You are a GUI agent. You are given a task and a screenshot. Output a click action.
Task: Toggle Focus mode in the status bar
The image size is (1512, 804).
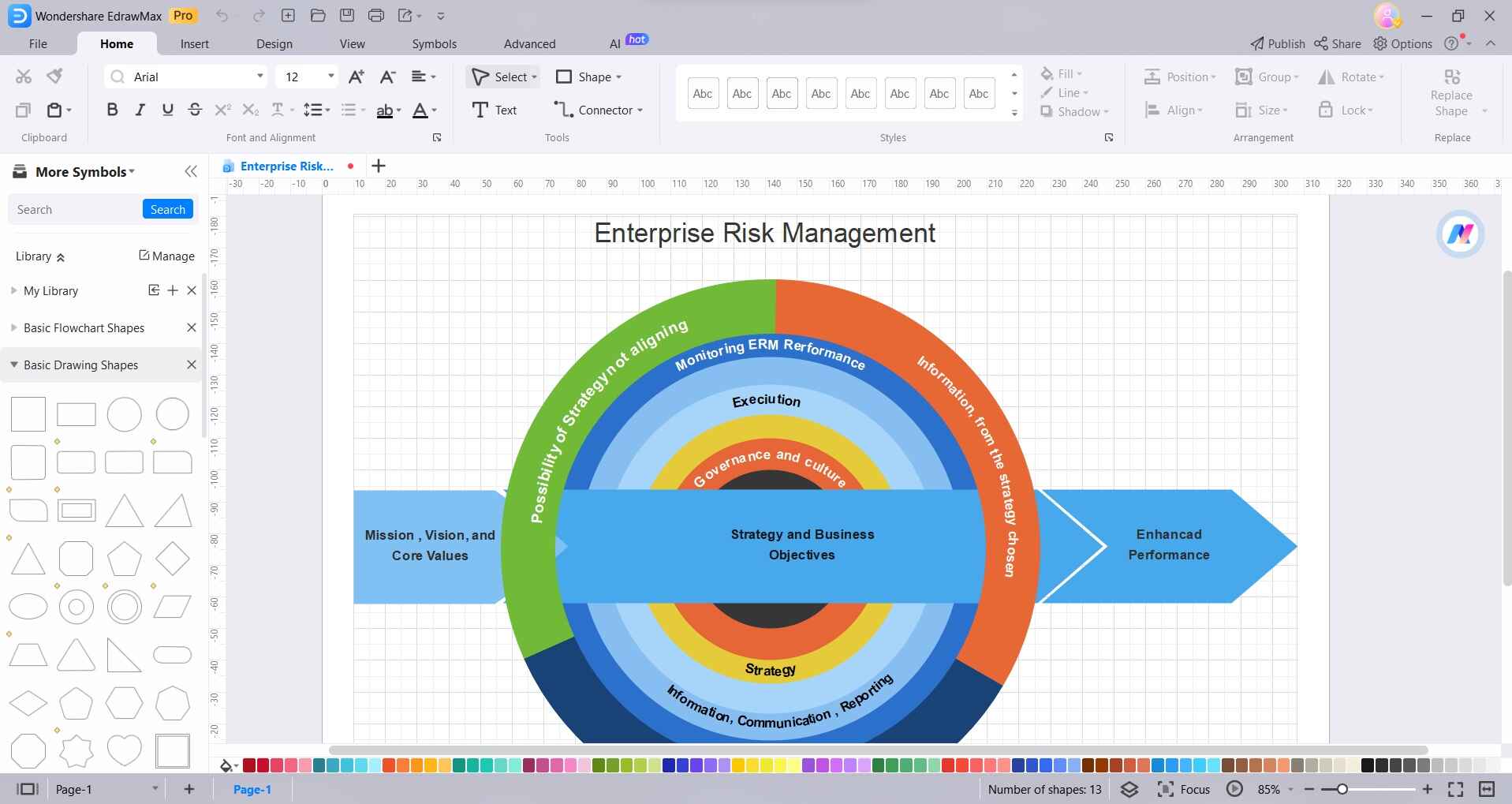click(x=1183, y=789)
